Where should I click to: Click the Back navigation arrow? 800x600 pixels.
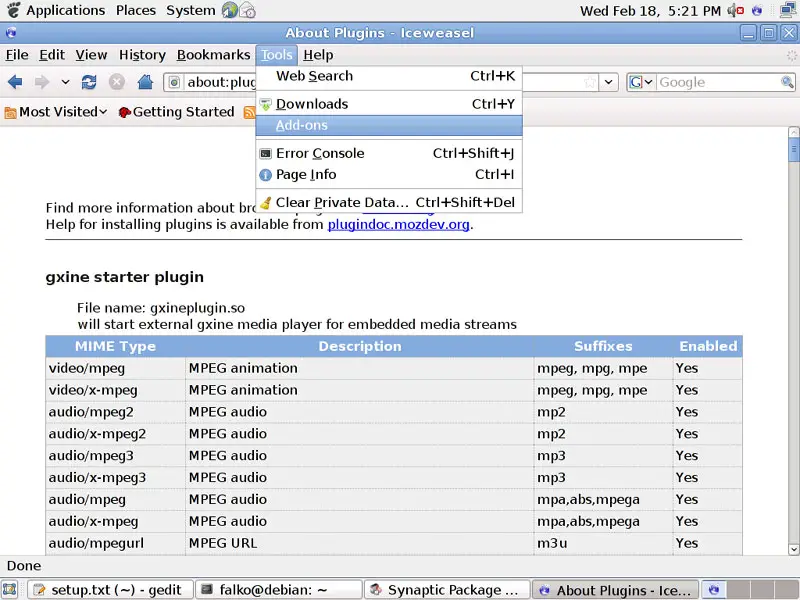pos(15,82)
